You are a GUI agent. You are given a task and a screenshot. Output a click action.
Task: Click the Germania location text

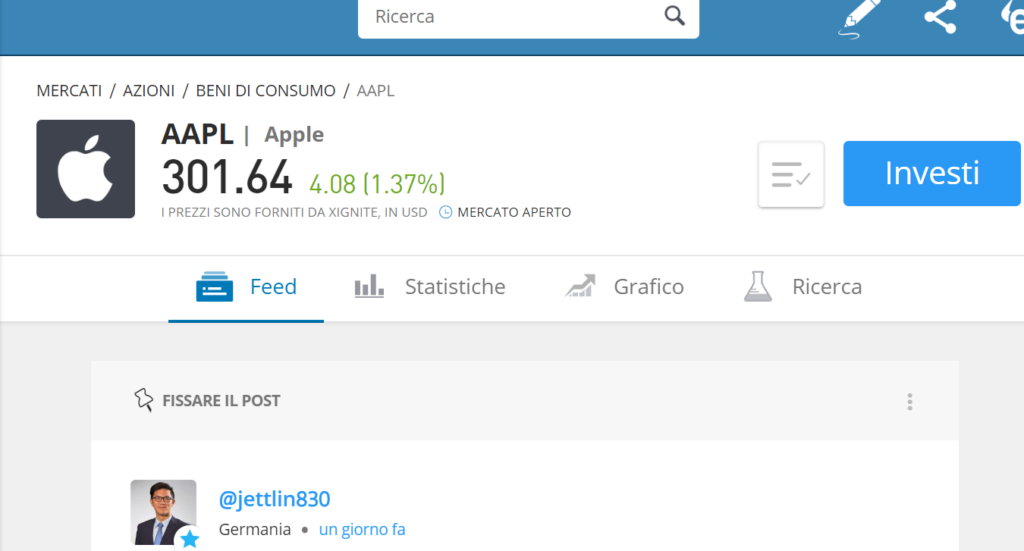pos(255,529)
